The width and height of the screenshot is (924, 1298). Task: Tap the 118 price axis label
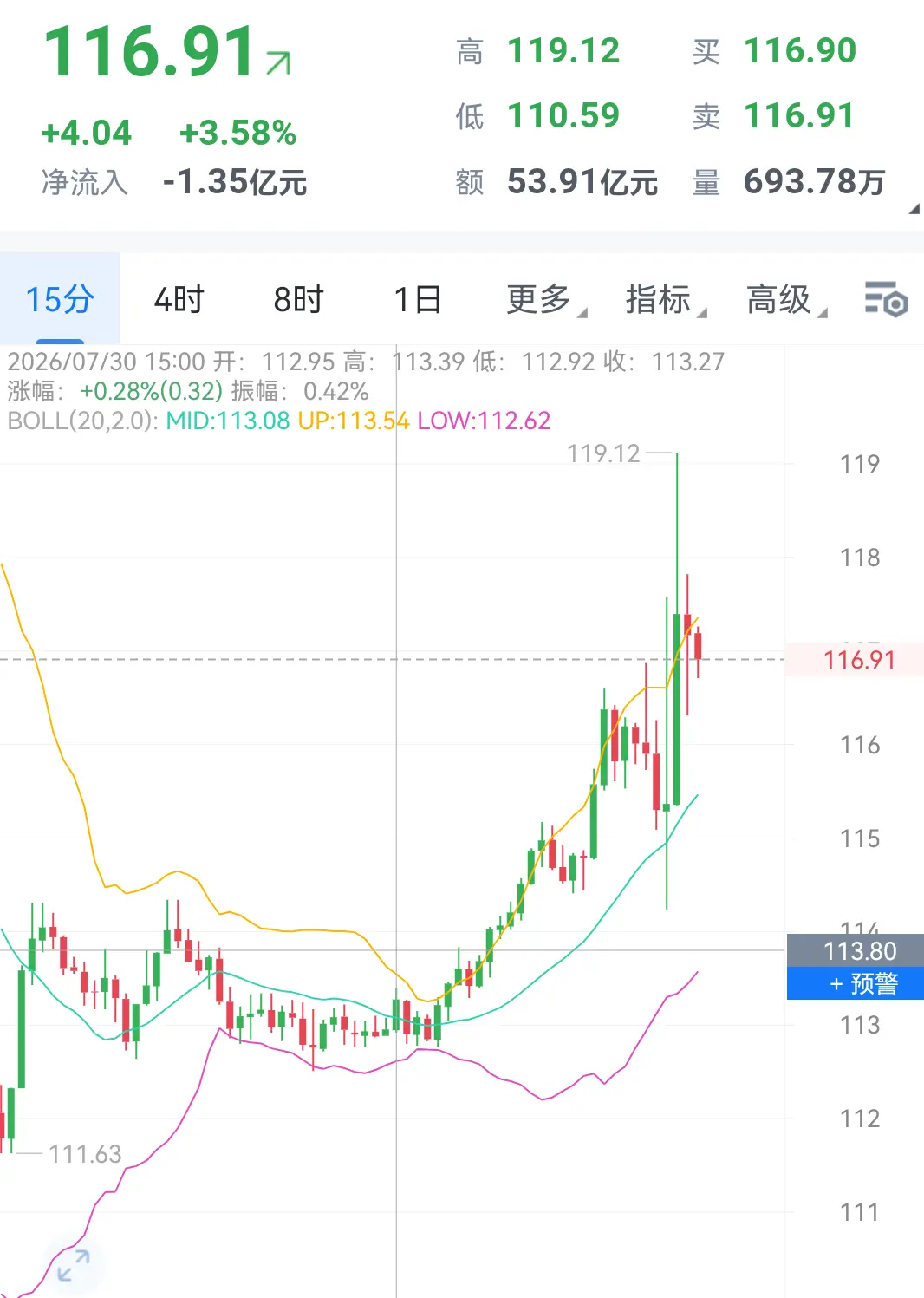860,558
